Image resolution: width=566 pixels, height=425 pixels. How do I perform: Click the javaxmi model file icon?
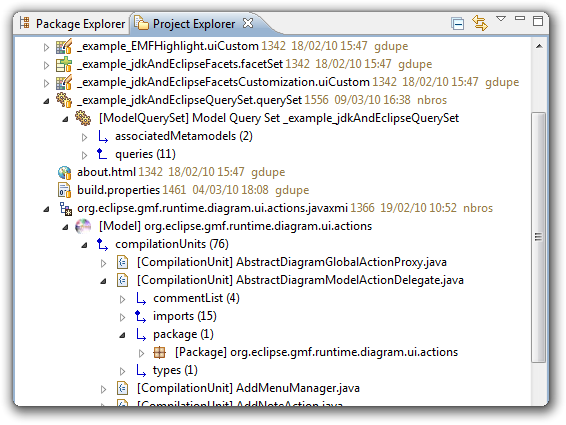tap(66, 208)
